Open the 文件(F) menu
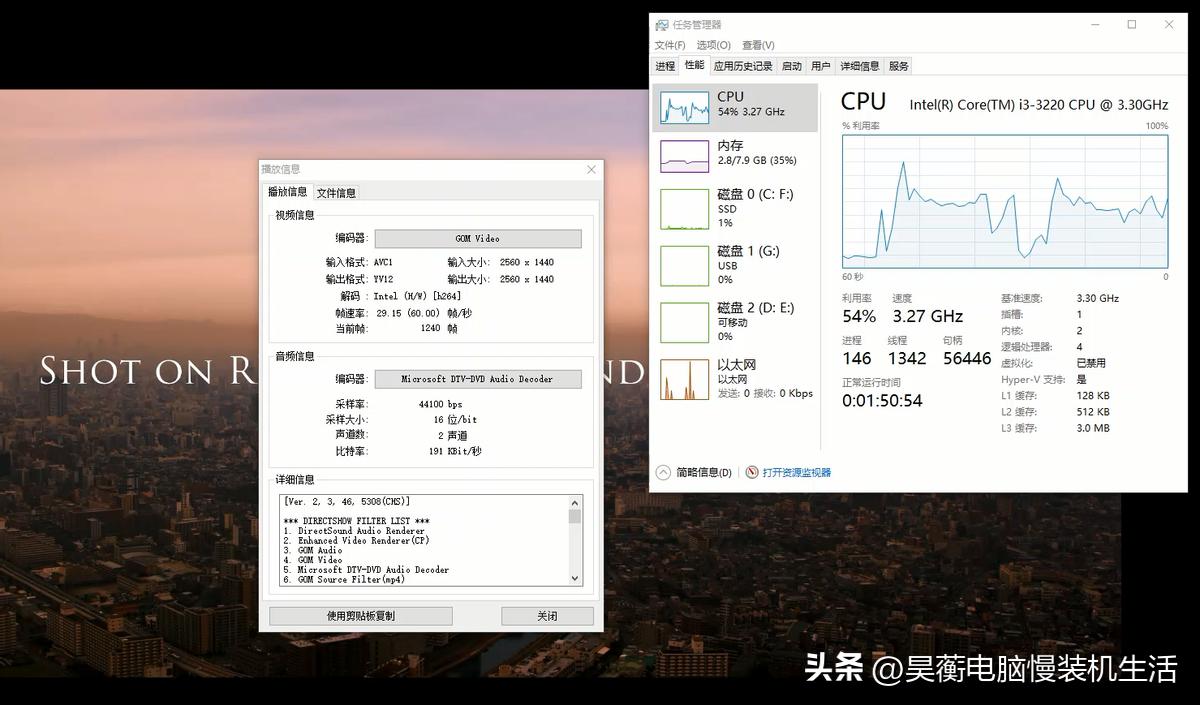This screenshot has height=705, width=1200. coord(668,44)
